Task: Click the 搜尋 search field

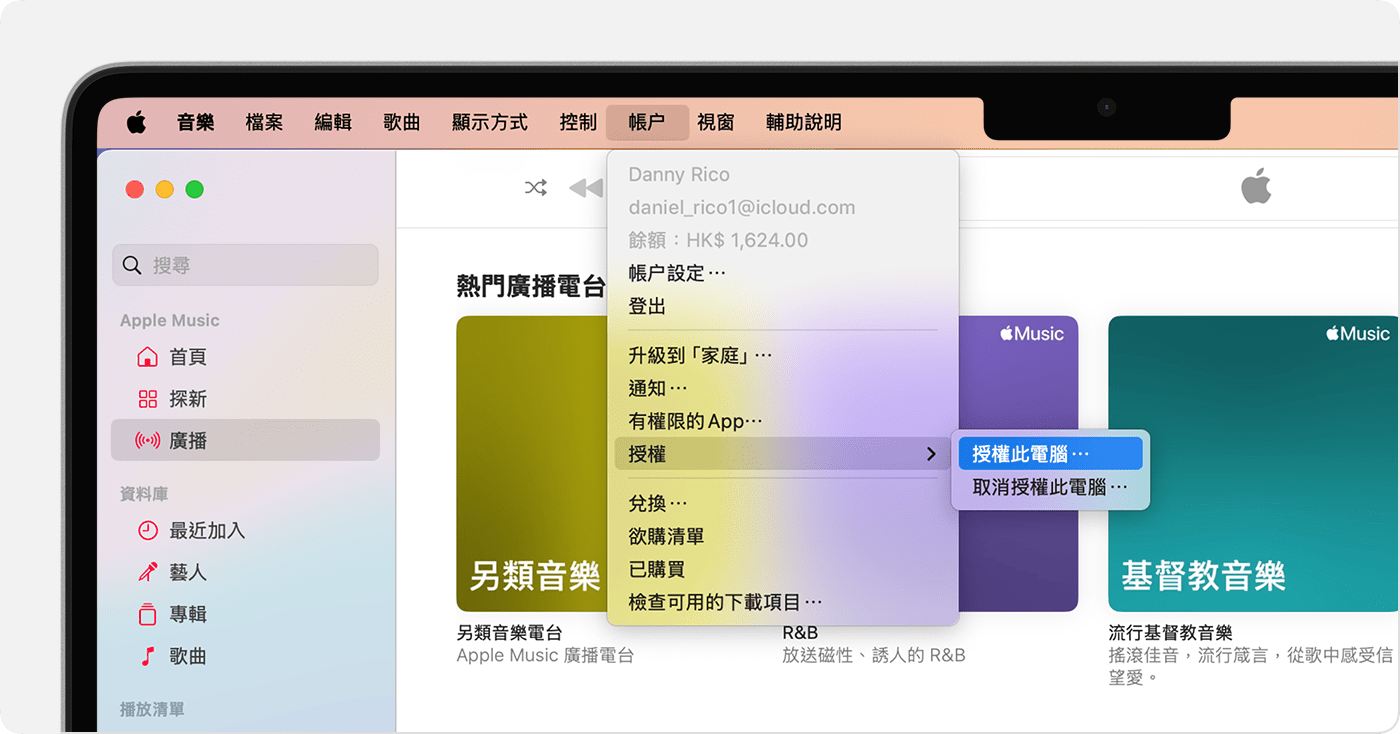Action: (245, 265)
